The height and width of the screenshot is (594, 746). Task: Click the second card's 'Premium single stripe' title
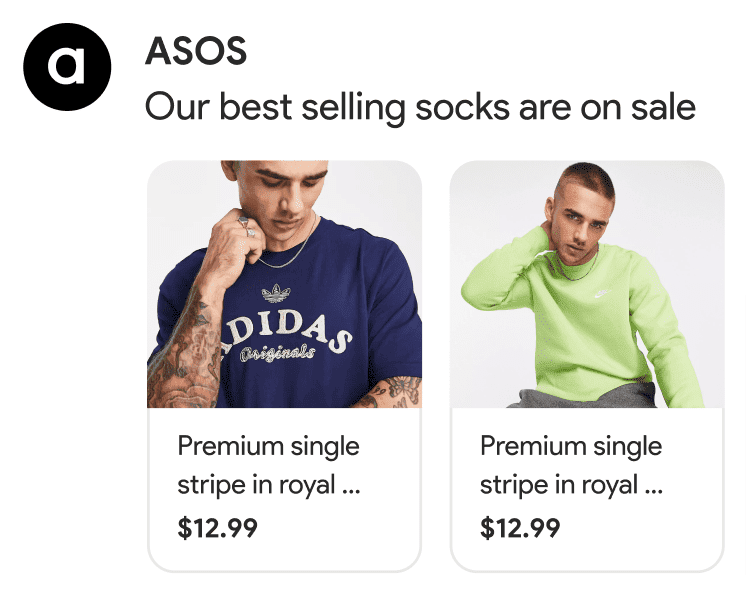click(x=571, y=465)
